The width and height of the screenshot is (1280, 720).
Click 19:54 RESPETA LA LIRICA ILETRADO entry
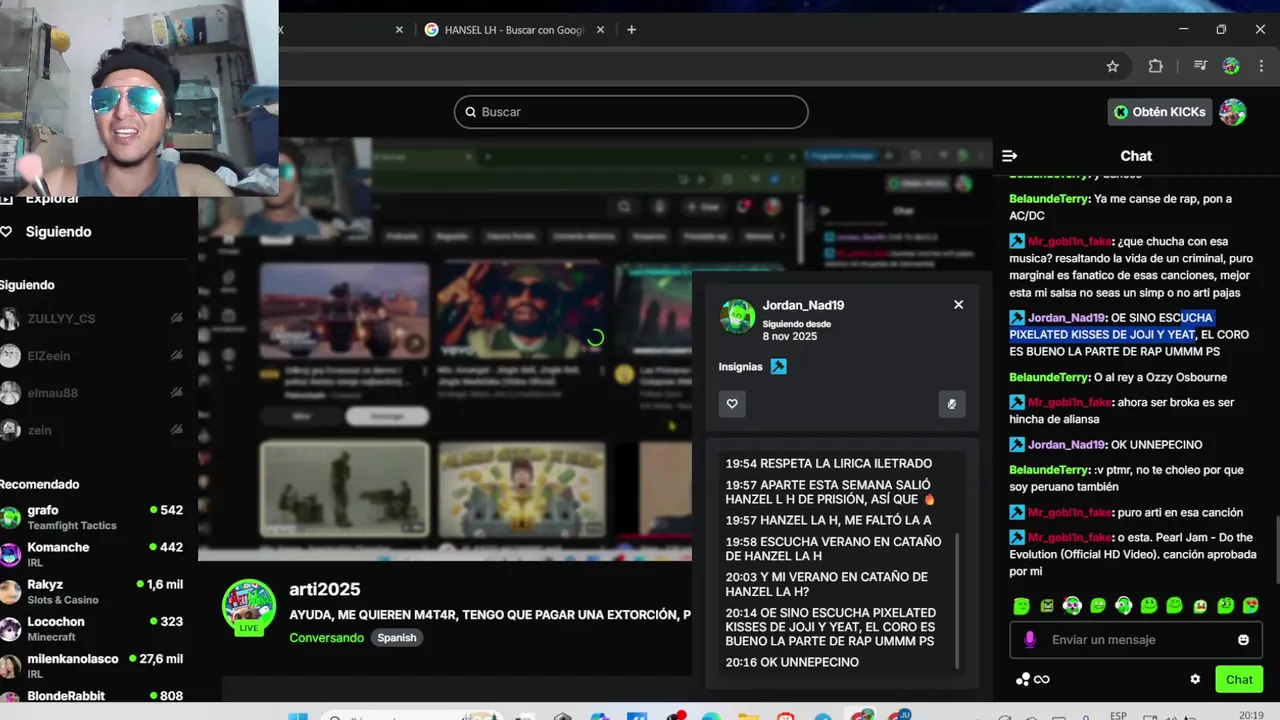pos(829,463)
